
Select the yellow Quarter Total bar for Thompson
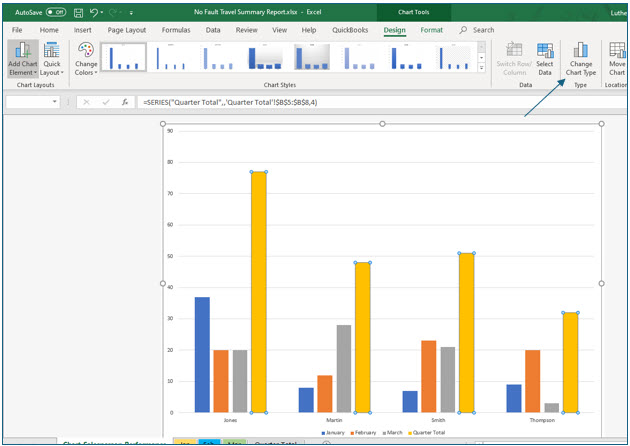tap(571, 362)
